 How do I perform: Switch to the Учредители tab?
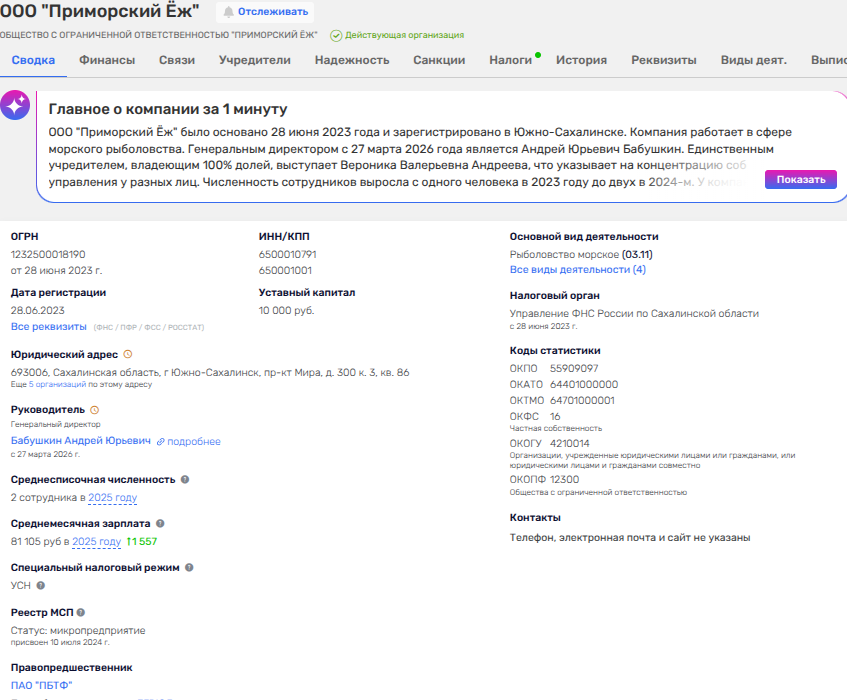pyautogui.click(x=254, y=60)
